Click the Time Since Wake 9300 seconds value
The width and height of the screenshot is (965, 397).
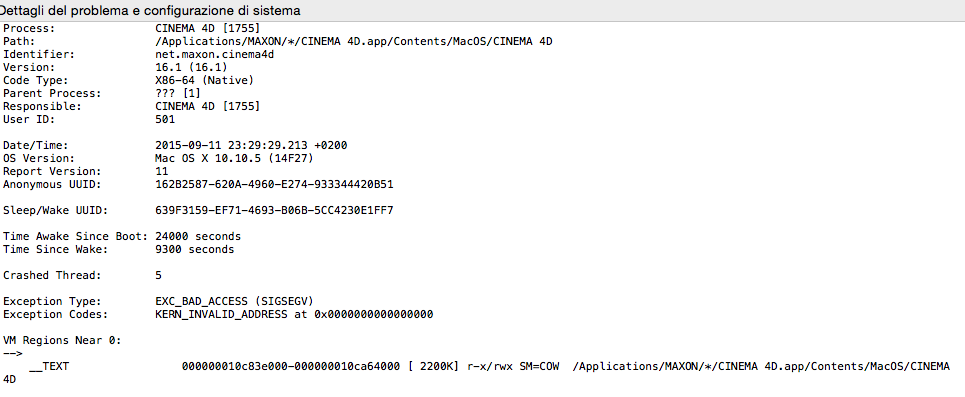point(194,249)
